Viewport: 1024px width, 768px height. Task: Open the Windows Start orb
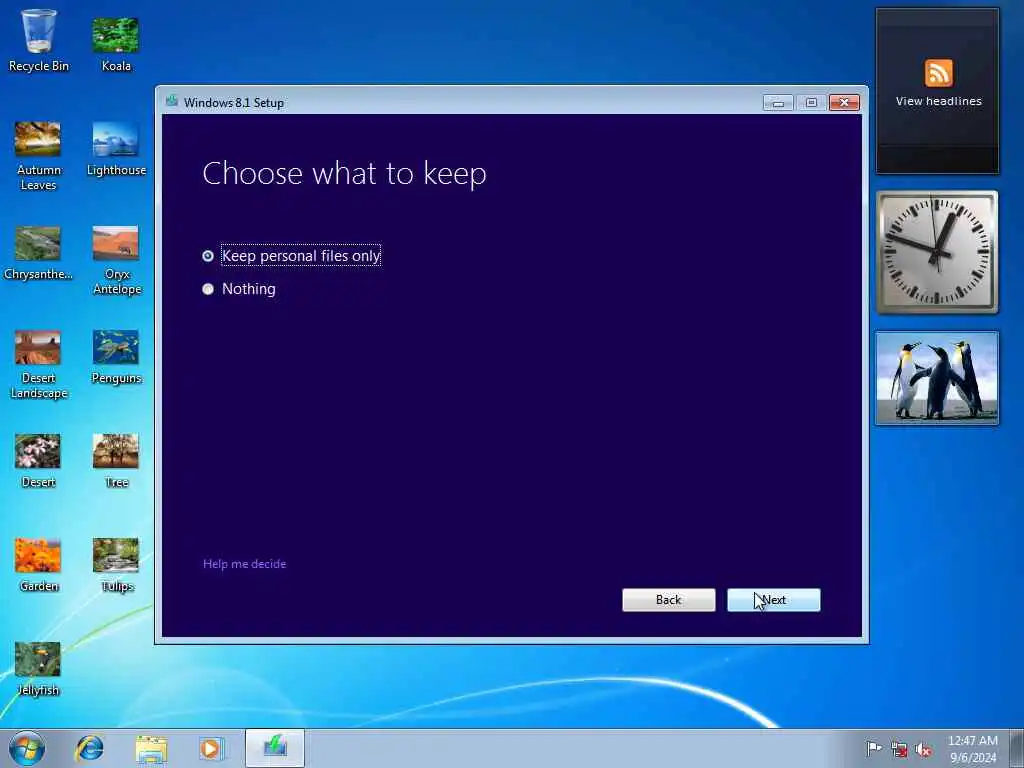(27, 748)
